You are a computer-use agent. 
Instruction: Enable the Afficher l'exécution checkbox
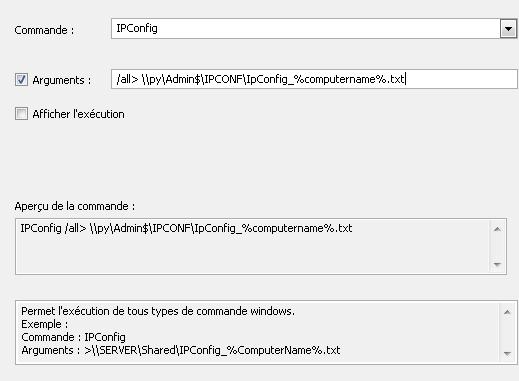(21, 114)
